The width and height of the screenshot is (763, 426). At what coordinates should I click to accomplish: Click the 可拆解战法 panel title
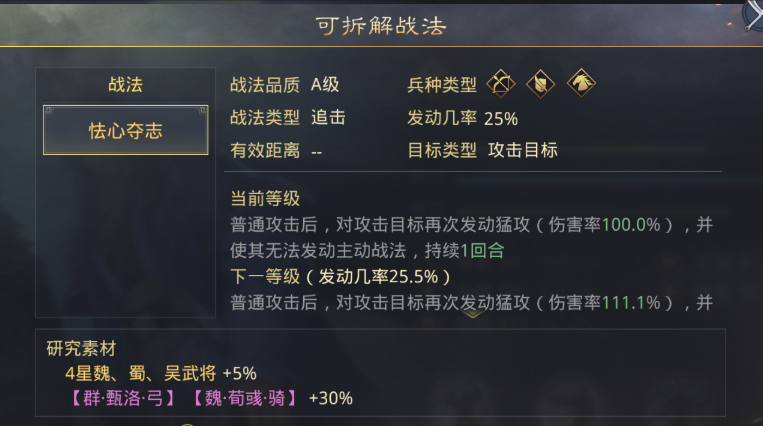(x=381, y=26)
